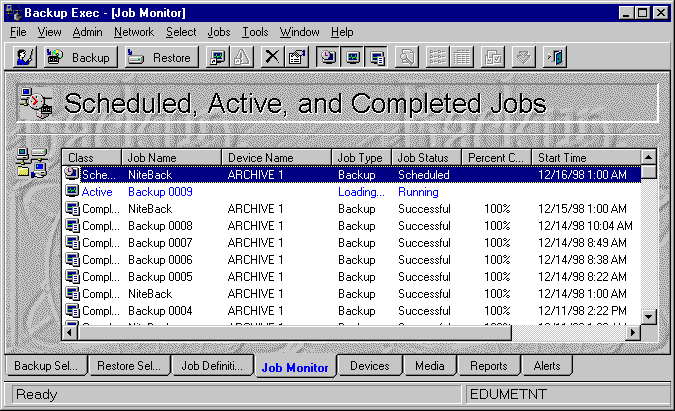Click the horizontal scrollbar left arrow

click(x=70, y=332)
